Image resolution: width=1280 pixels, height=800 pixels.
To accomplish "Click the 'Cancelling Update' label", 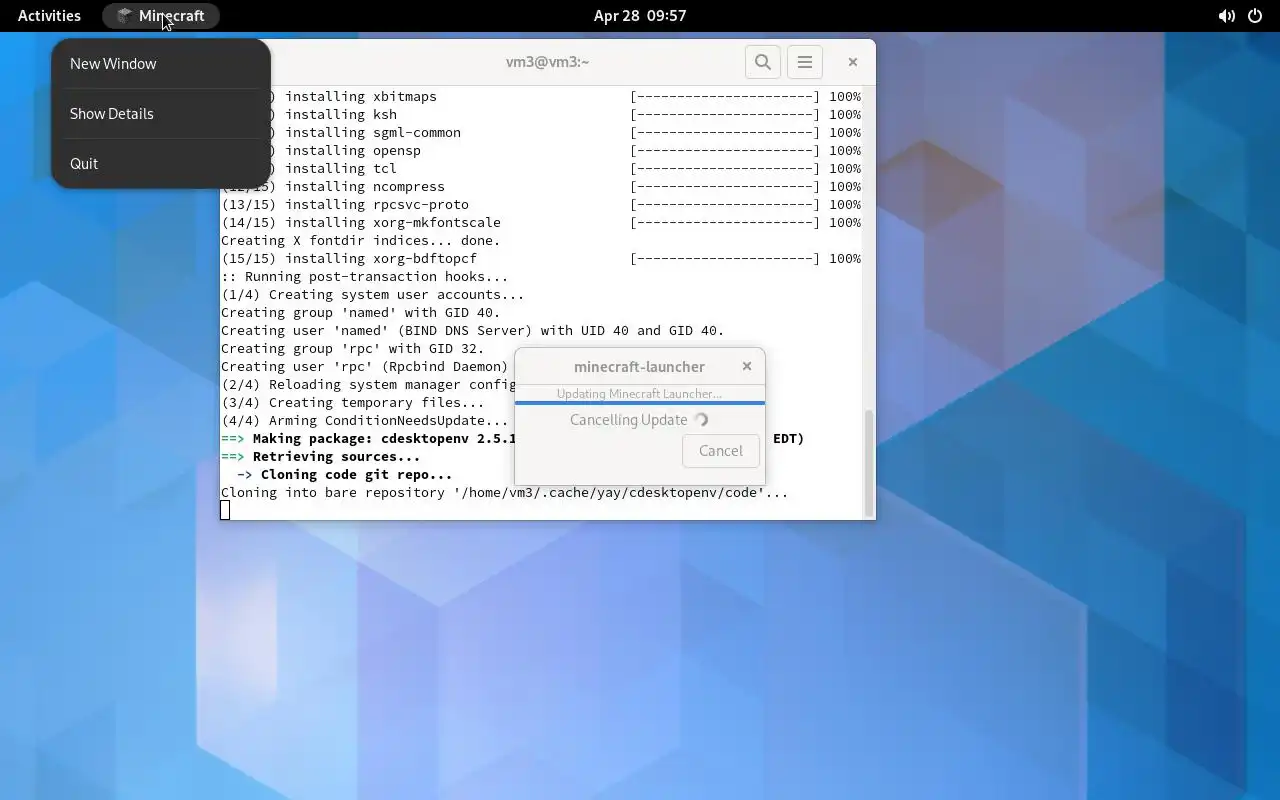I will (x=629, y=420).
